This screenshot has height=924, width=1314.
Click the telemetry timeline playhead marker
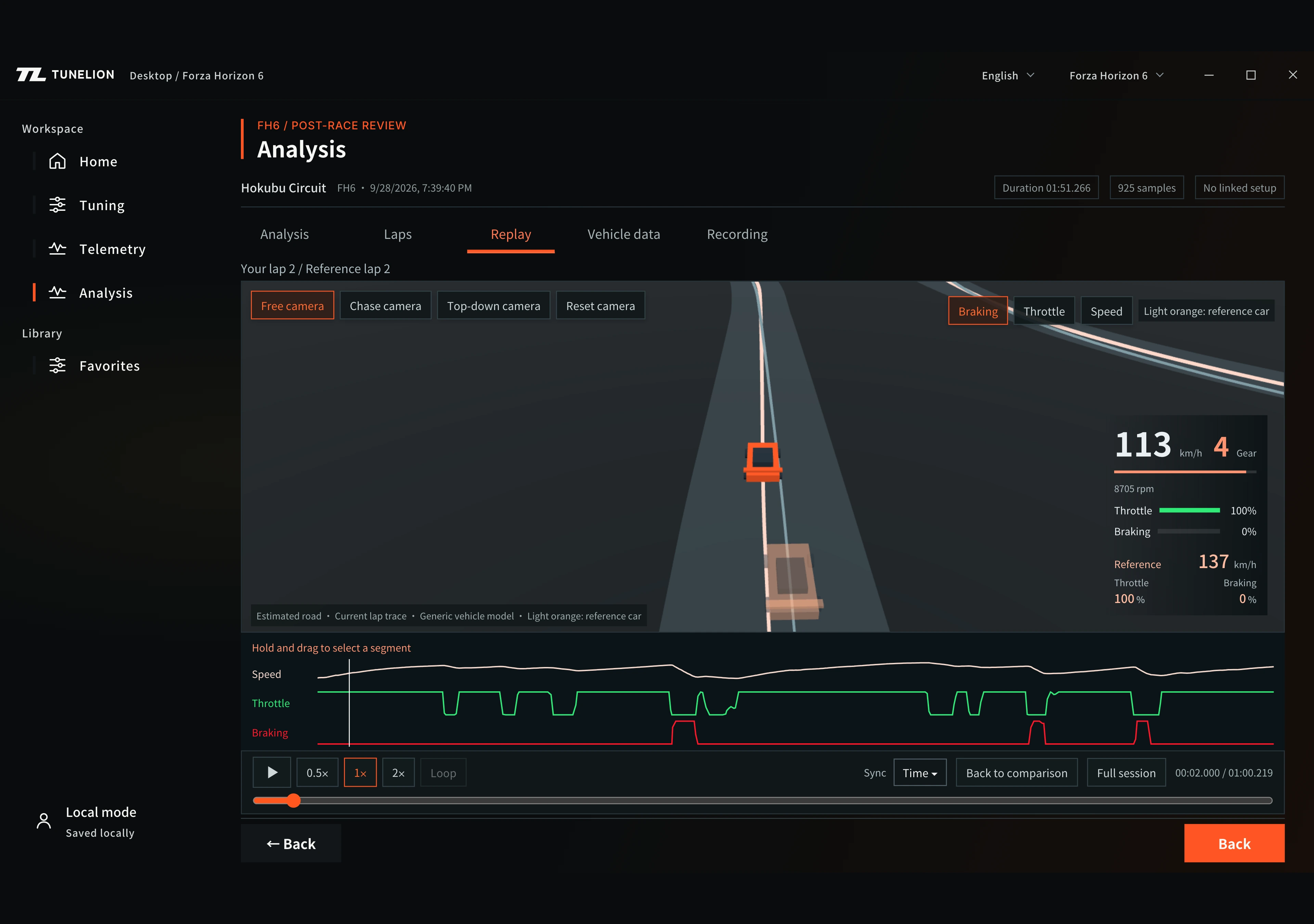pos(349,703)
